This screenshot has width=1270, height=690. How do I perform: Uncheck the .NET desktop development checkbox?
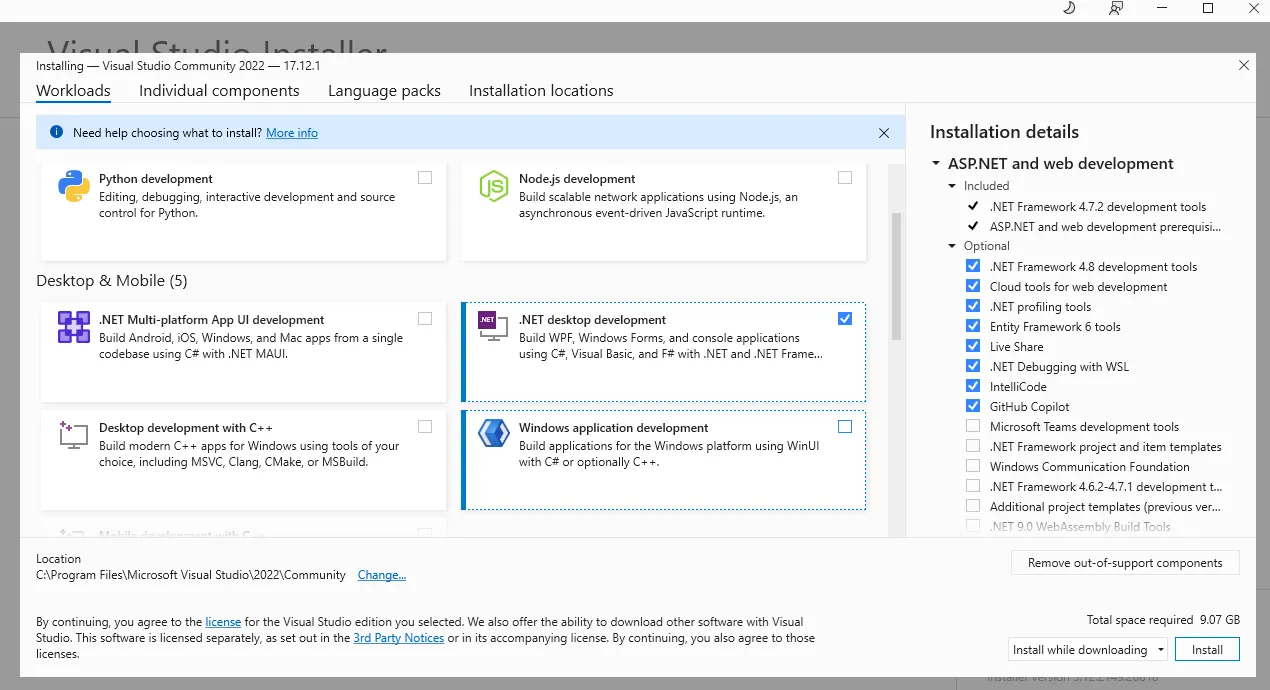coord(845,318)
